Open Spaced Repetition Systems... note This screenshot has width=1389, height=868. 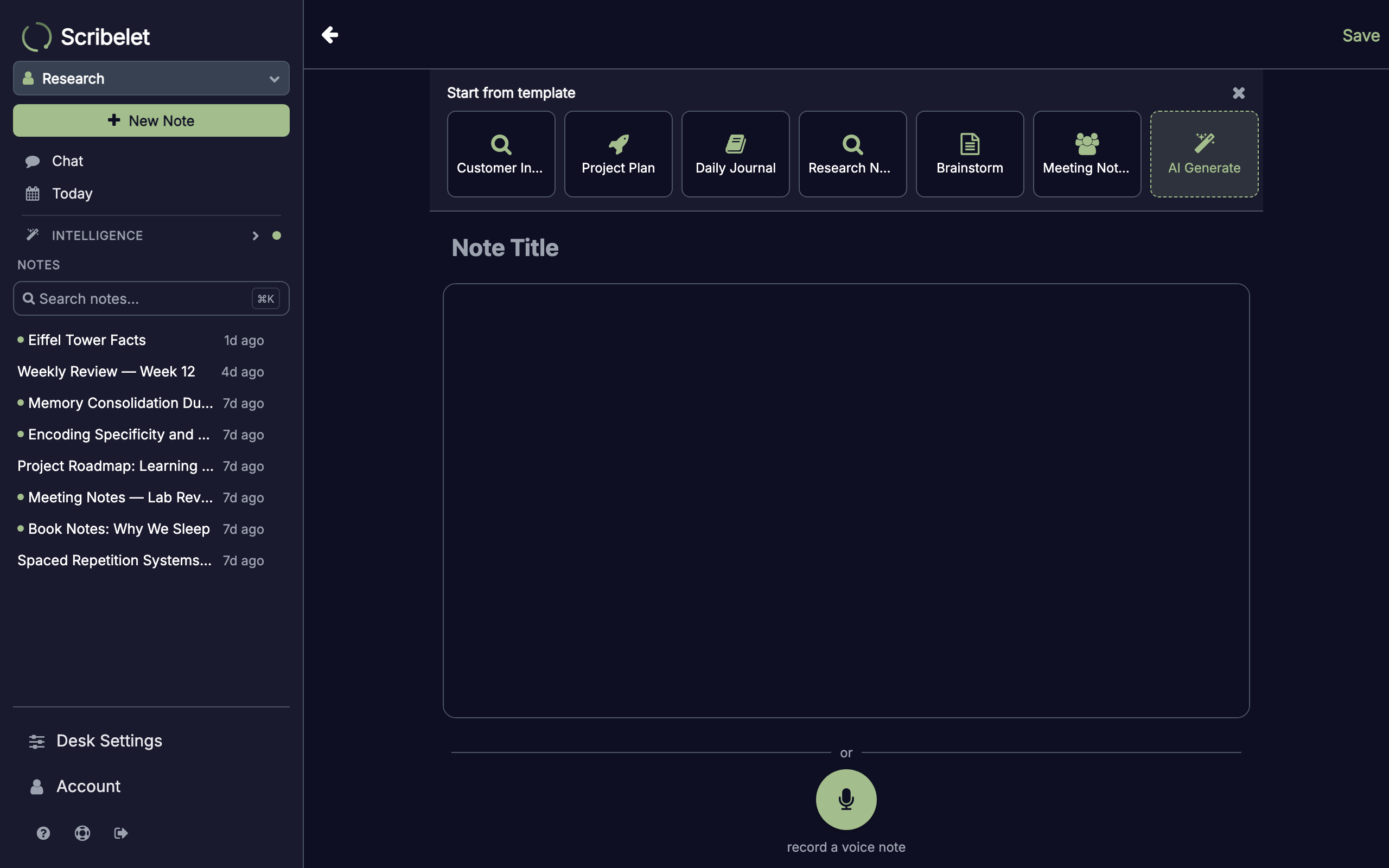click(141, 561)
